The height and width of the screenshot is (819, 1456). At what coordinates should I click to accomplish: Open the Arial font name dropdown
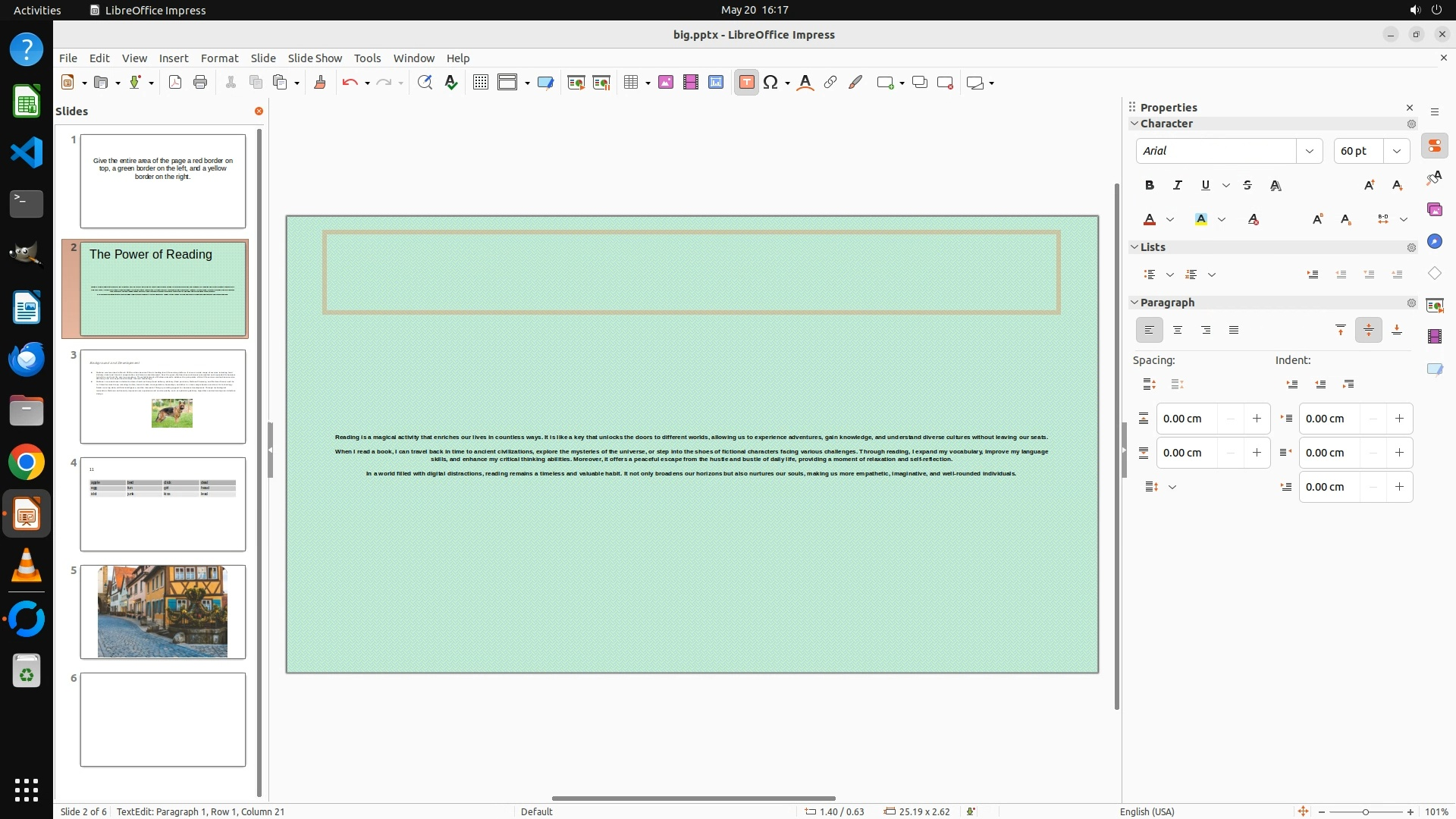coord(1309,151)
